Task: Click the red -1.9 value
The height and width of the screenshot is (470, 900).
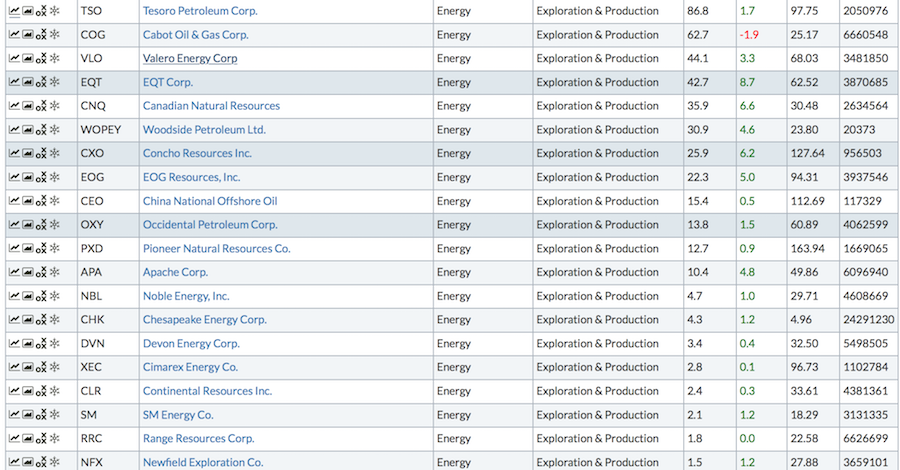Action: click(749, 35)
